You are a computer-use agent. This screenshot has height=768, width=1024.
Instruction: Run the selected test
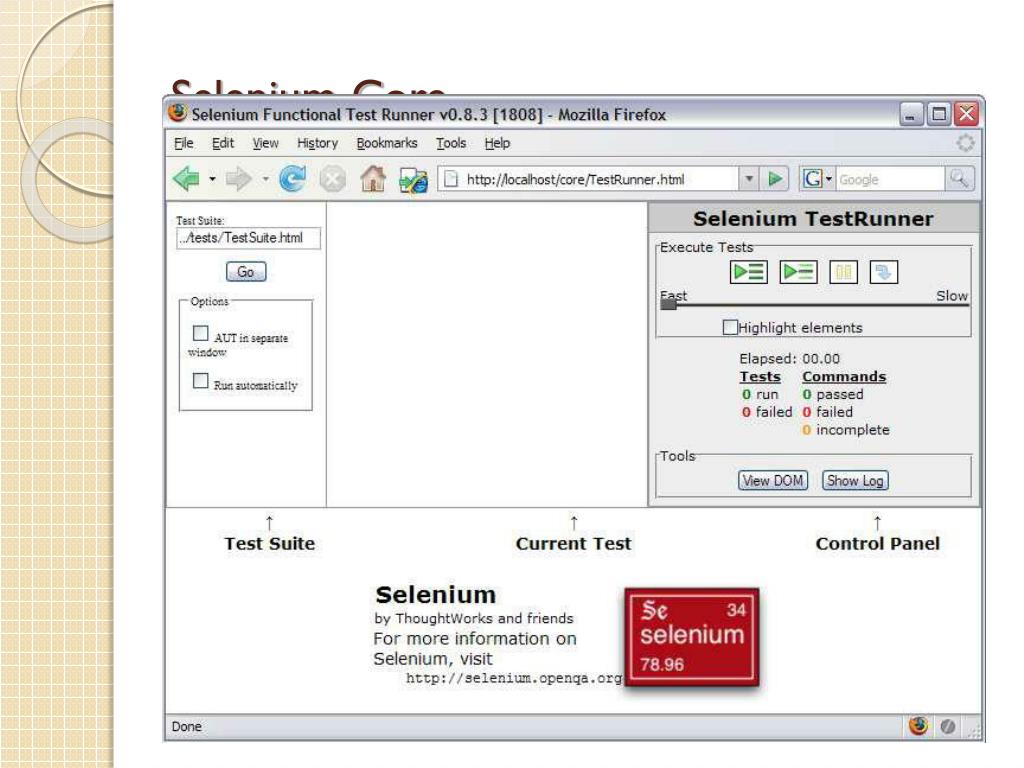[x=798, y=272]
